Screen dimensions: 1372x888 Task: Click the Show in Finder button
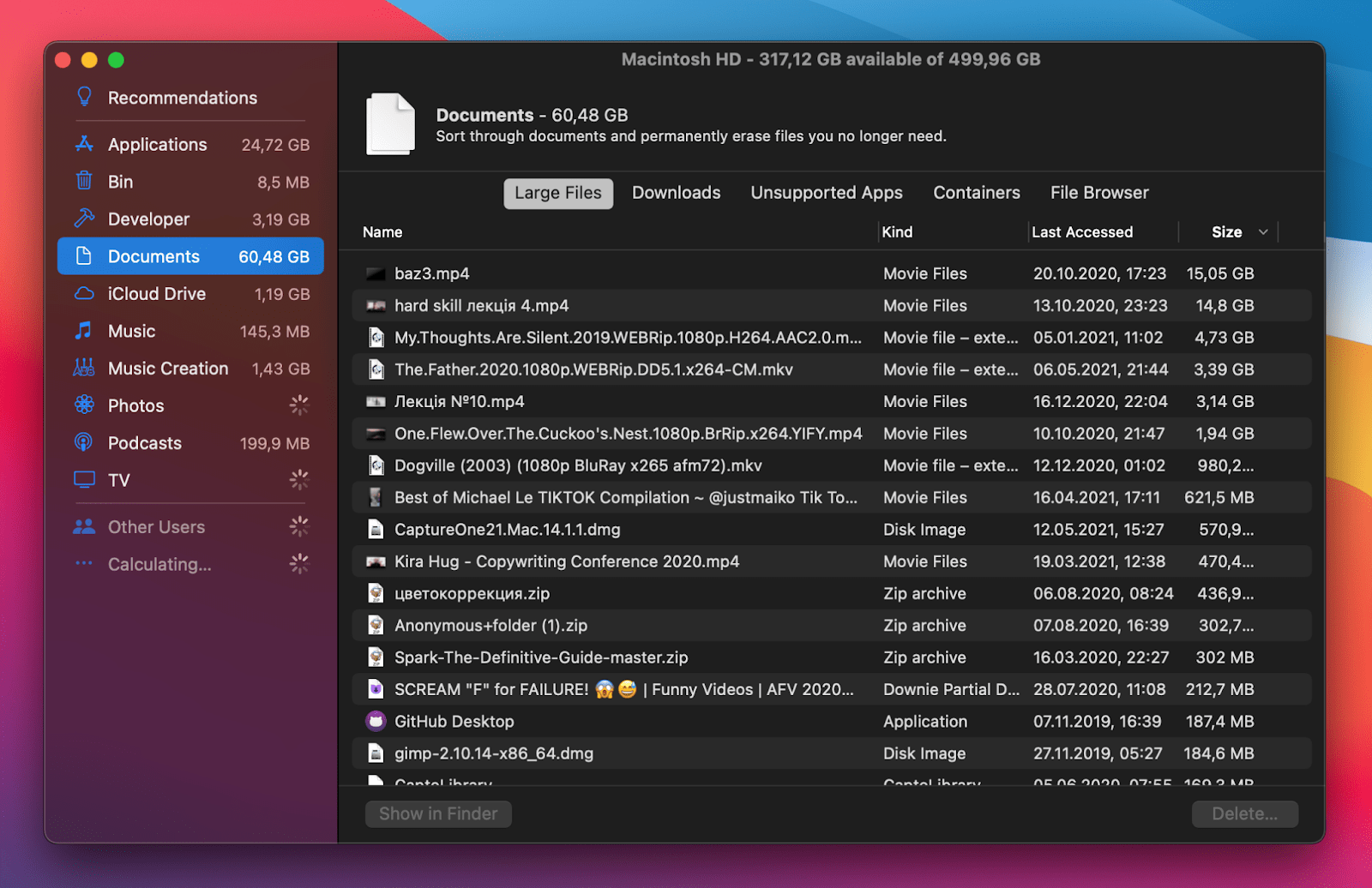pyautogui.click(x=438, y=813)
